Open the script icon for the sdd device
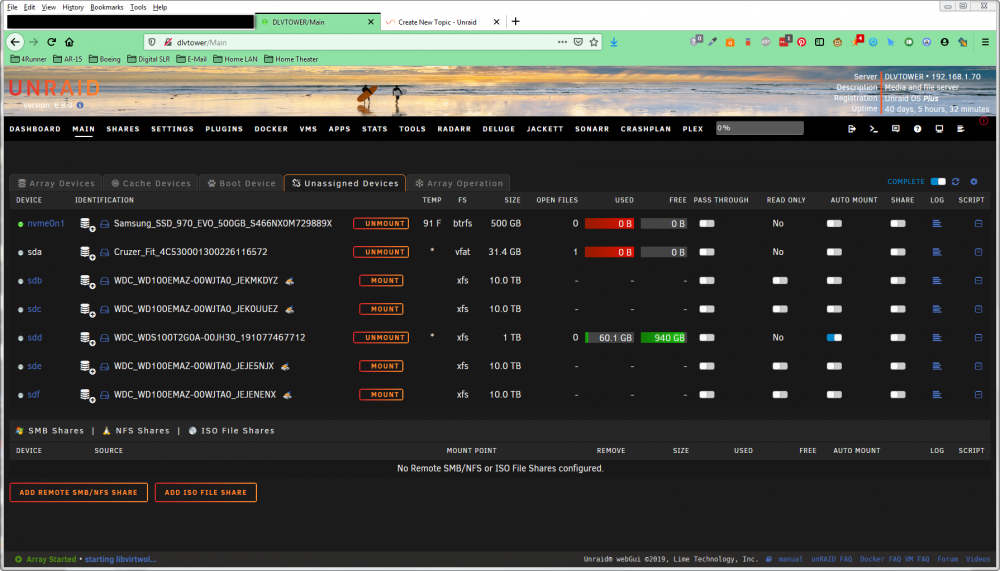This screenshot has width=1000, height=571. [x=978, y=337]
